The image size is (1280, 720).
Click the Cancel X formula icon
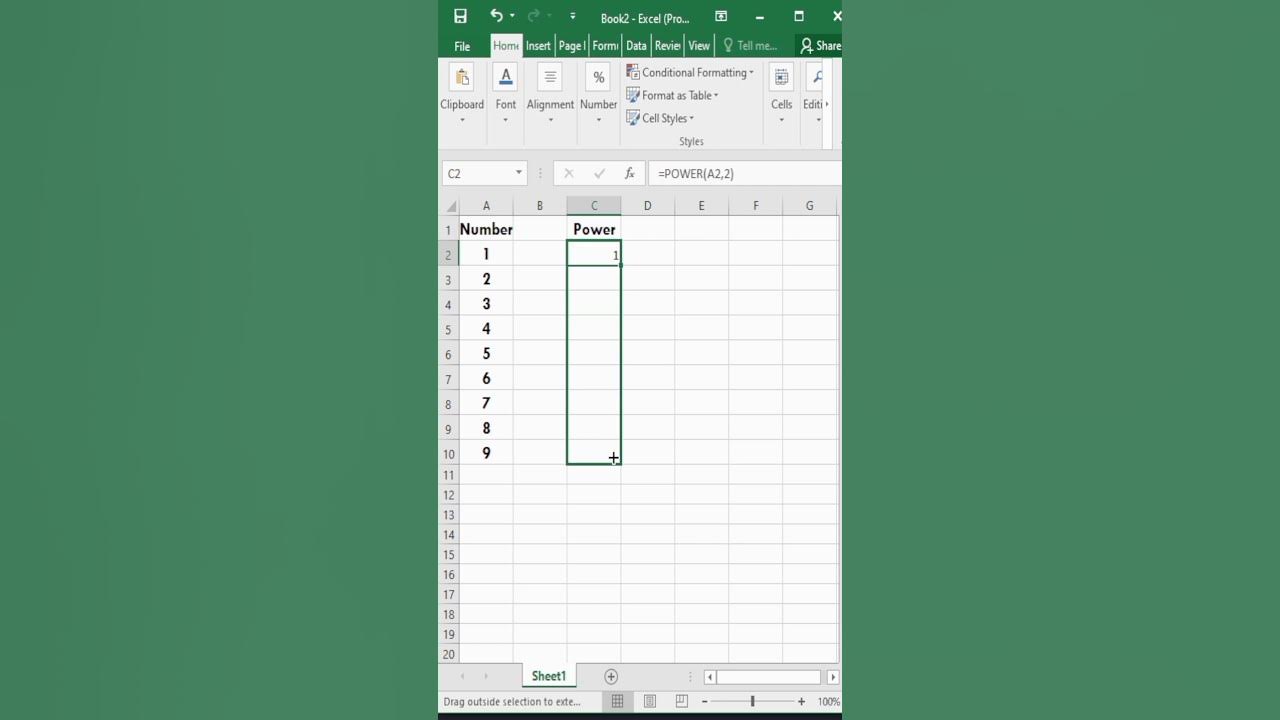click(x=569, y=173)
